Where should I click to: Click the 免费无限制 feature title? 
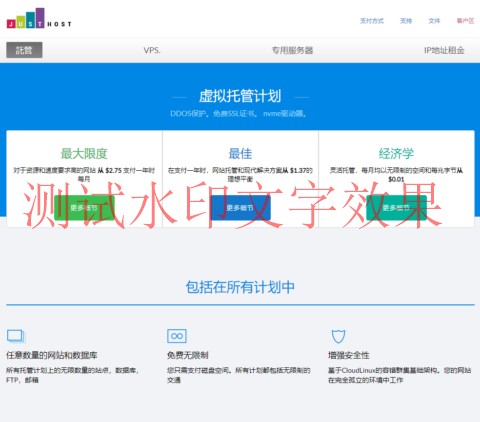188,355
